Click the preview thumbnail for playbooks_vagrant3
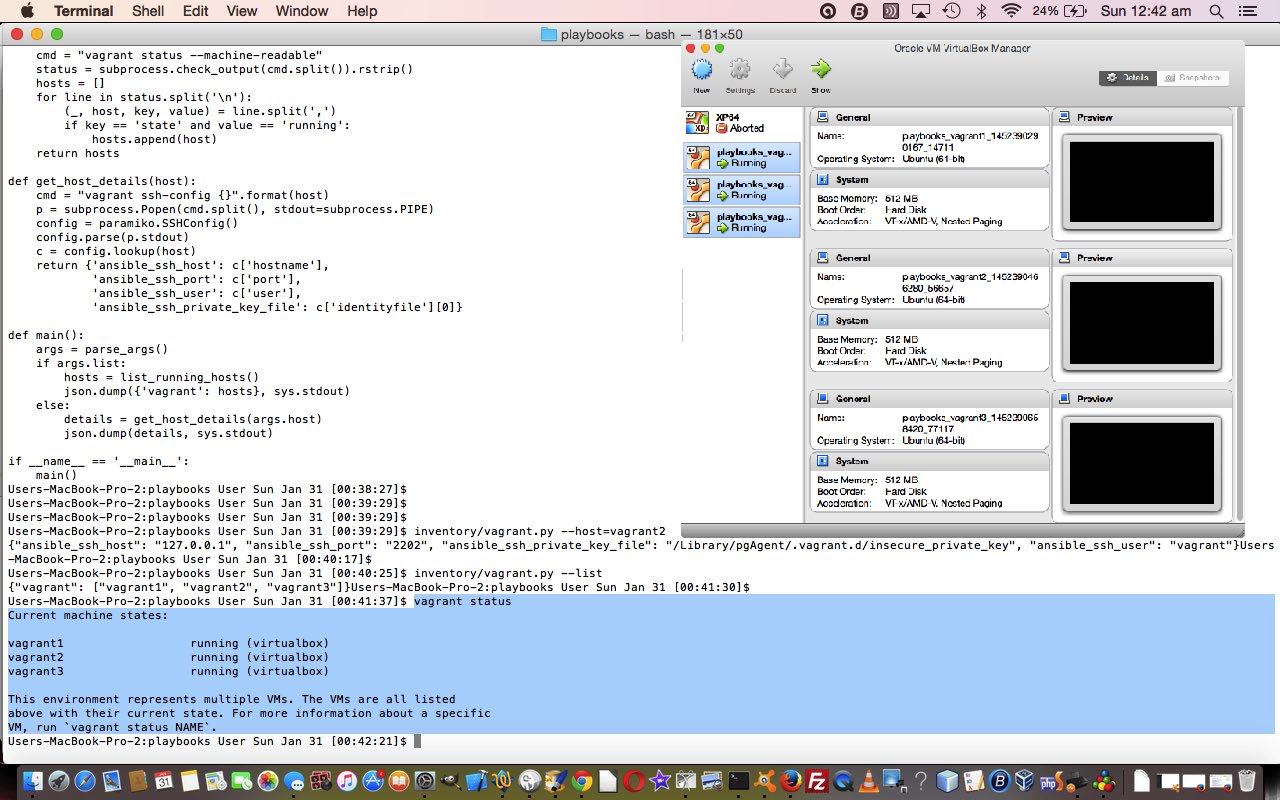This screenshot has width=1280, height=800. tap(1141, 463)
